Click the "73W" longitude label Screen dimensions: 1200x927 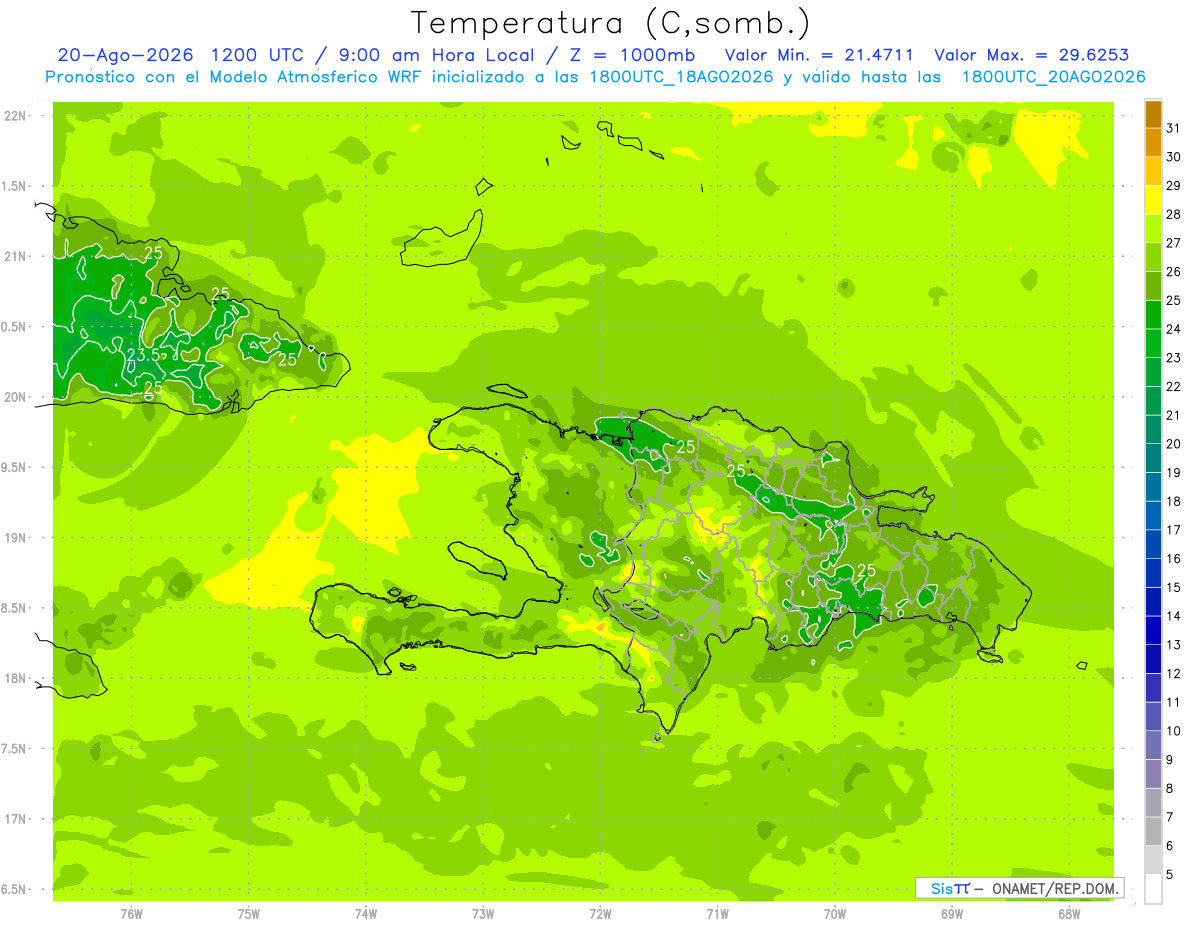tap(483, 913)
